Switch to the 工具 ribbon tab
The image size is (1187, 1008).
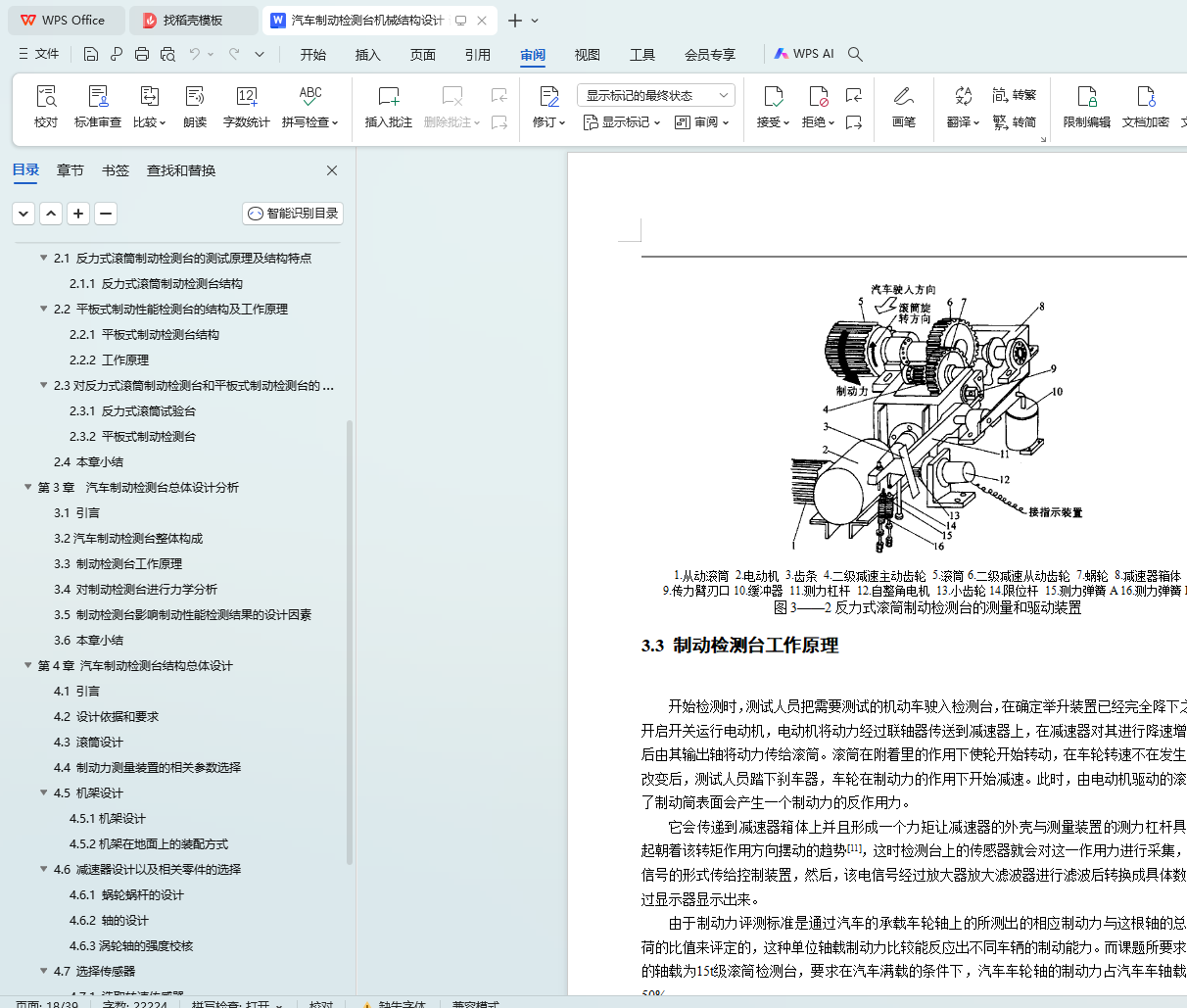click(x=642, y=55)
